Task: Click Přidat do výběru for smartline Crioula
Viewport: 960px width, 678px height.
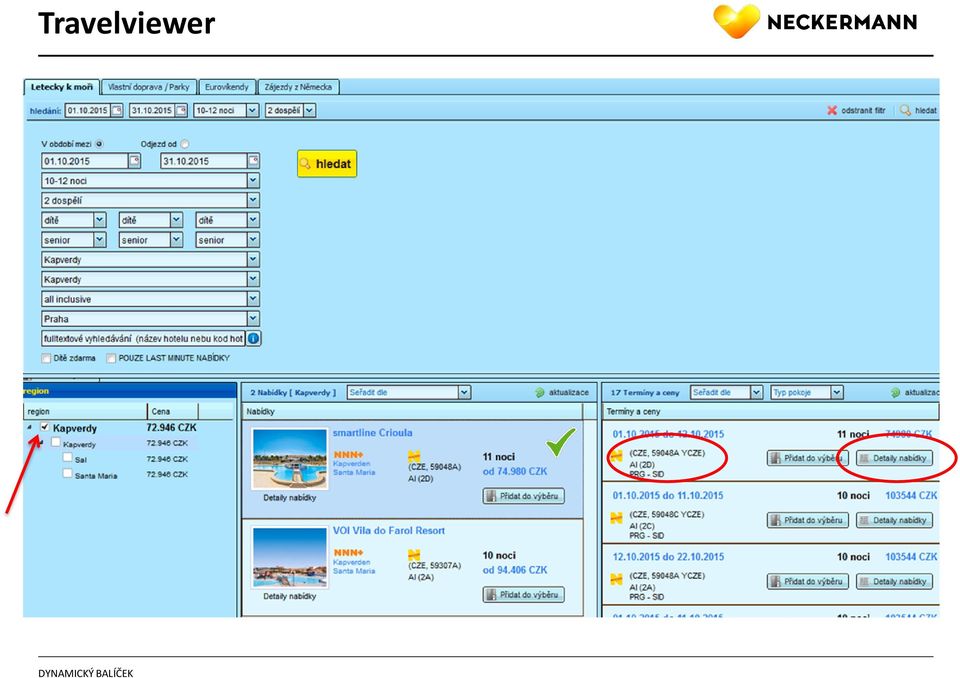Action: 523,496
